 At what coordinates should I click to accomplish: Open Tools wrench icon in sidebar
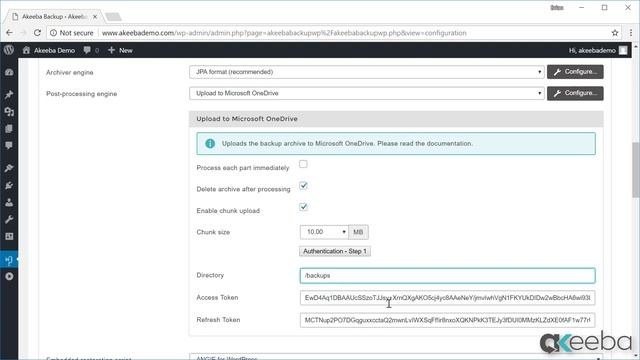[9, 220]
